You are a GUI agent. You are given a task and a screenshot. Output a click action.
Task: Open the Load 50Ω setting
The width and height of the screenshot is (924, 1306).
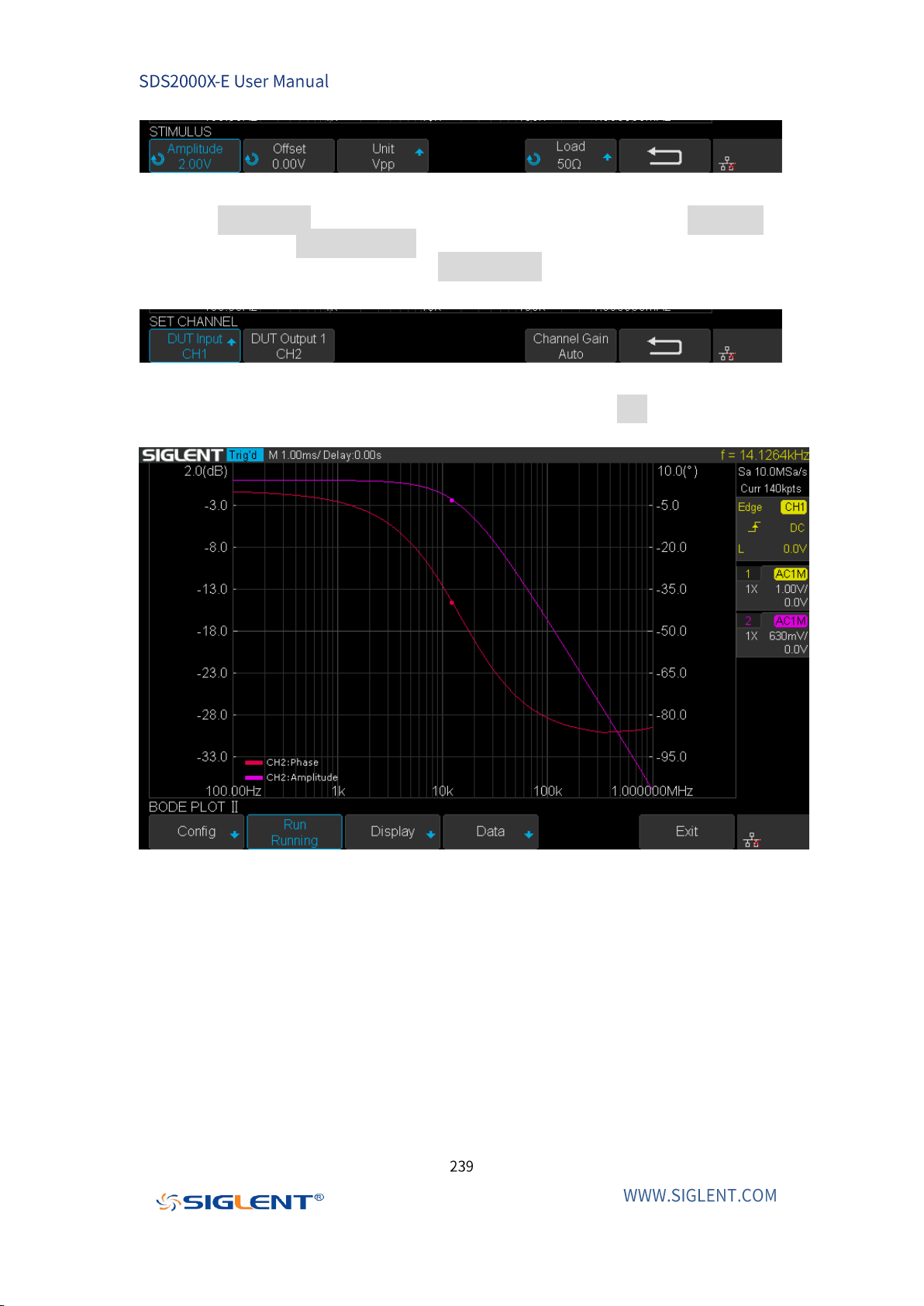point(571,156)
